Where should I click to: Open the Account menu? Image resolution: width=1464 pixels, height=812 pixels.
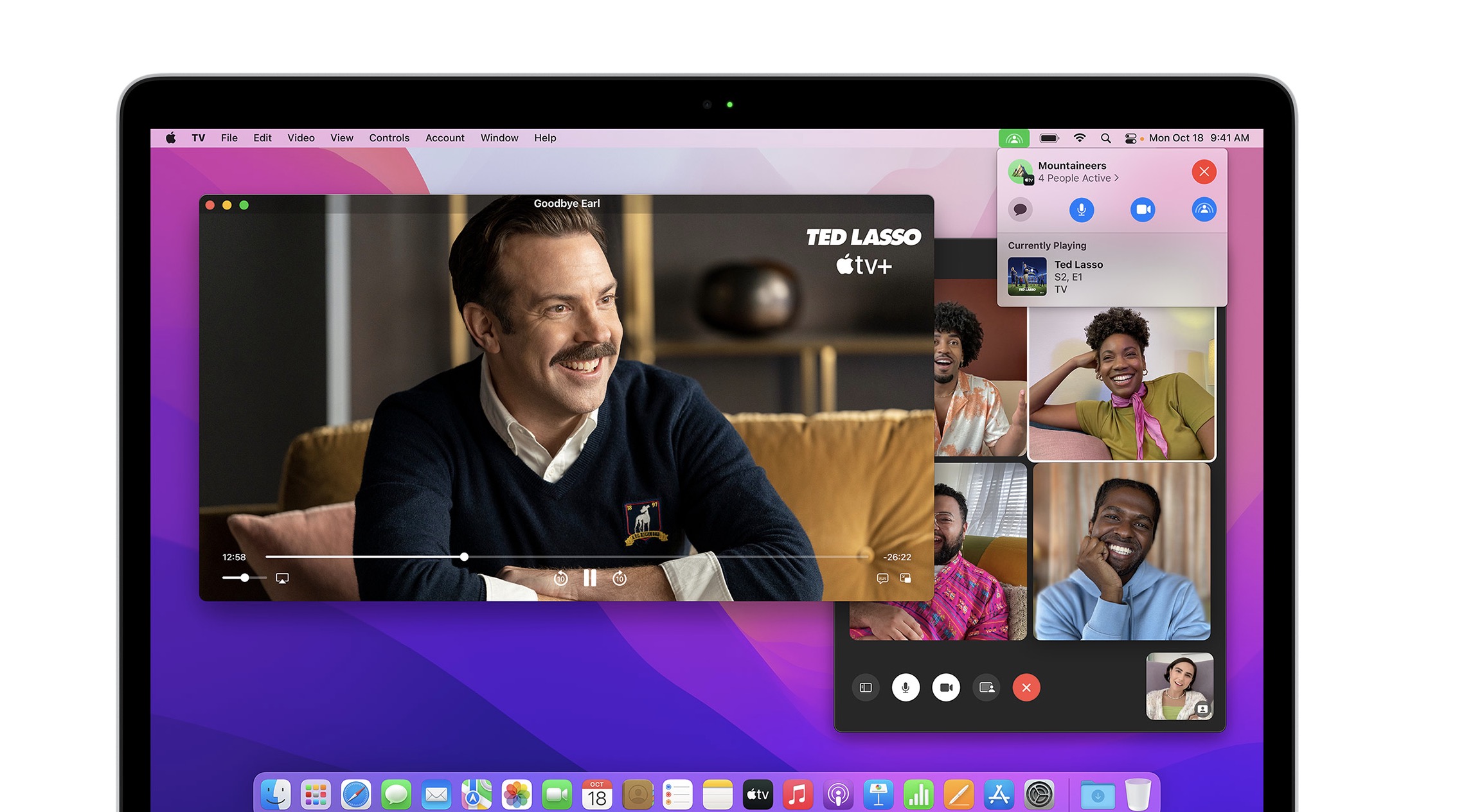coord(445,138)
